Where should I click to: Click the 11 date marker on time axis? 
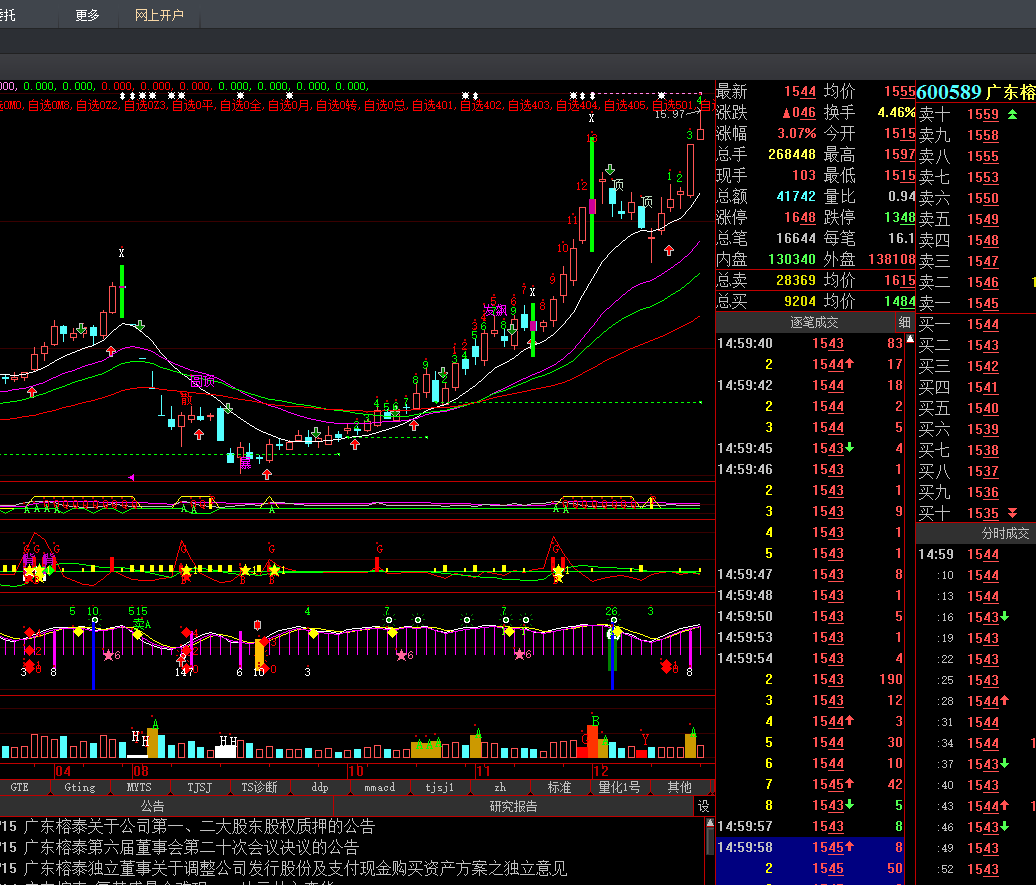click(483, 771)
